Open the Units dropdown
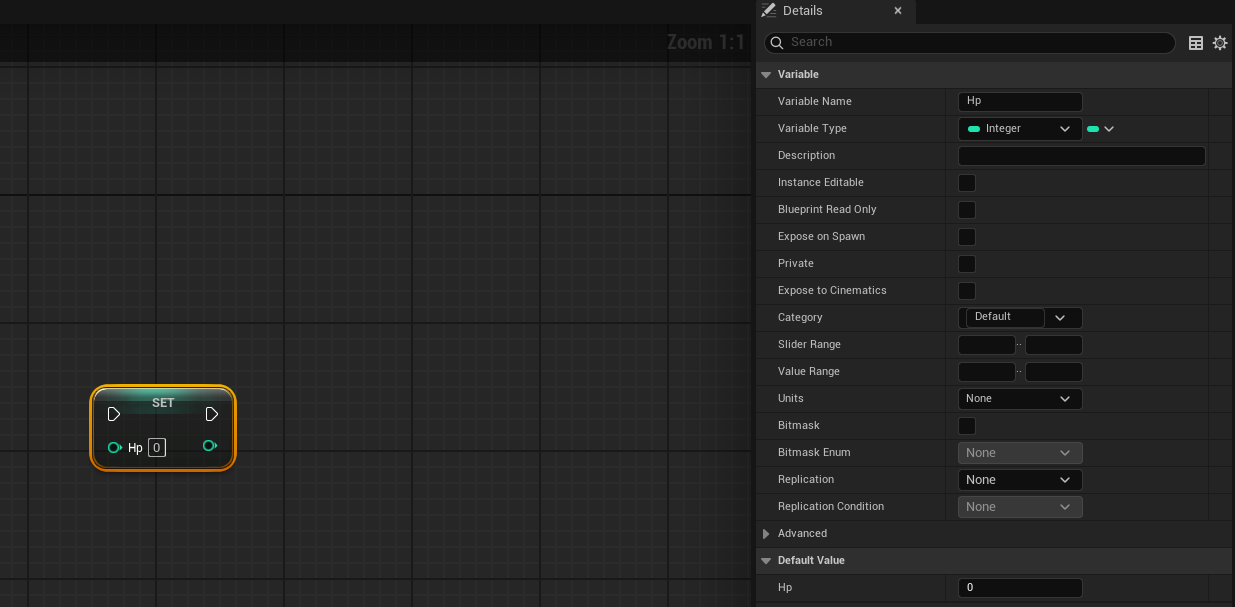The image size is (1235, 607). [1020, 399]
